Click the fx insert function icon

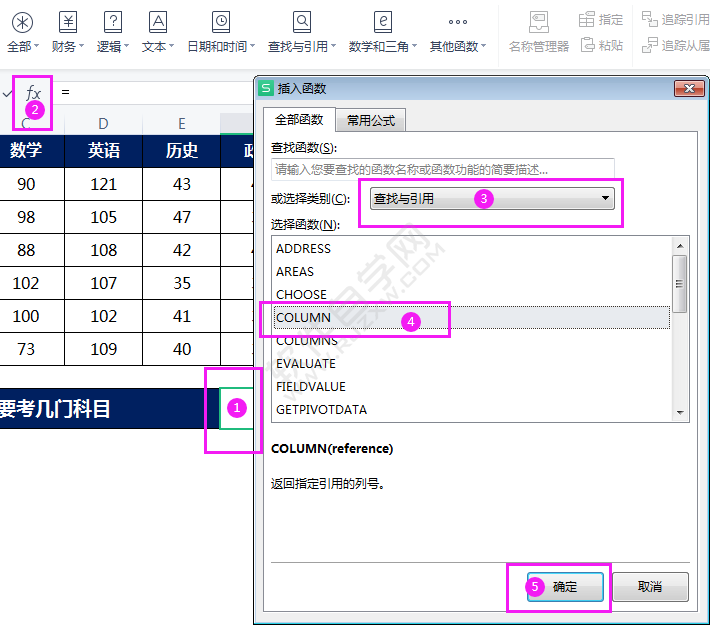33,93
